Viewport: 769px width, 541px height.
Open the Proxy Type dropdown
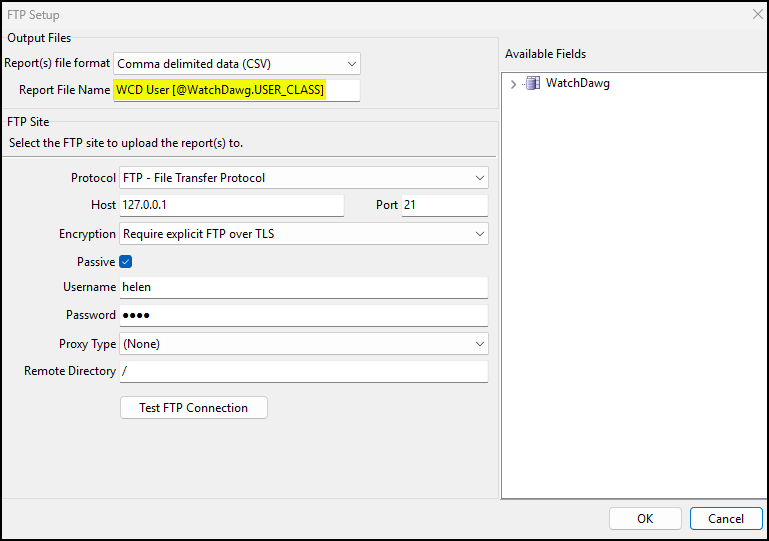(303, 344)
